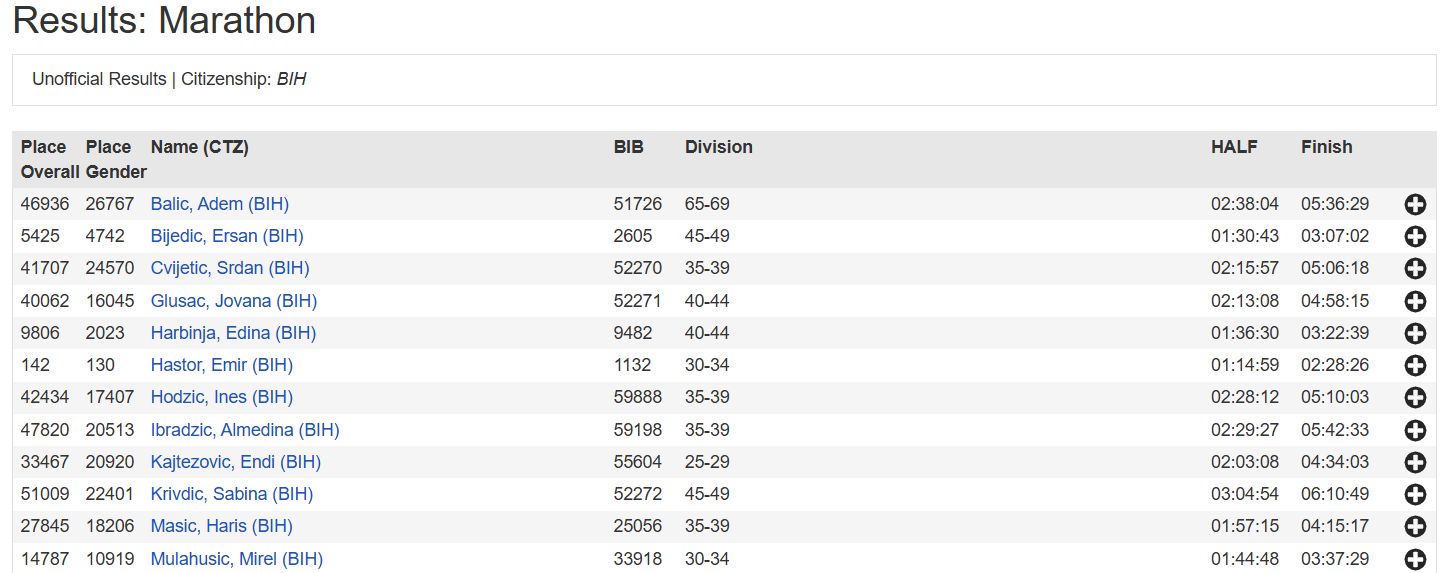Screen dimensions: 1441x573
Task: Click plus icon beside Harbinja, Edina result
Action: (1415, 333)
